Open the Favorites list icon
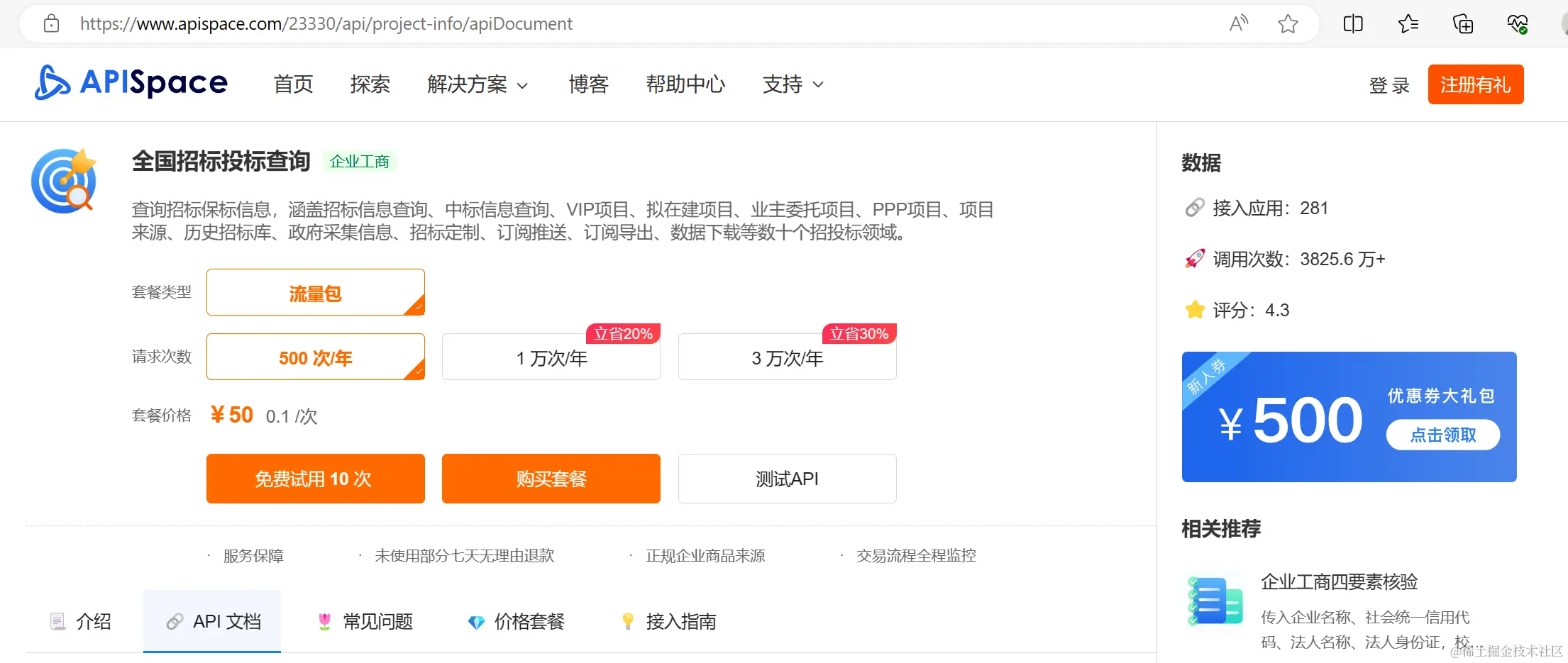Screen dimensions: 1568x663 pos(1408,23)
